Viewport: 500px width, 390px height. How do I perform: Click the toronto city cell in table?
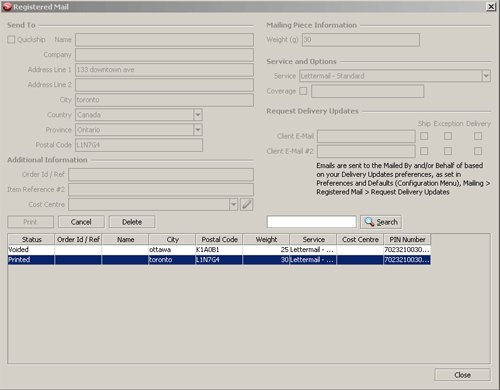pyautogui.click(x=172, y=260)
